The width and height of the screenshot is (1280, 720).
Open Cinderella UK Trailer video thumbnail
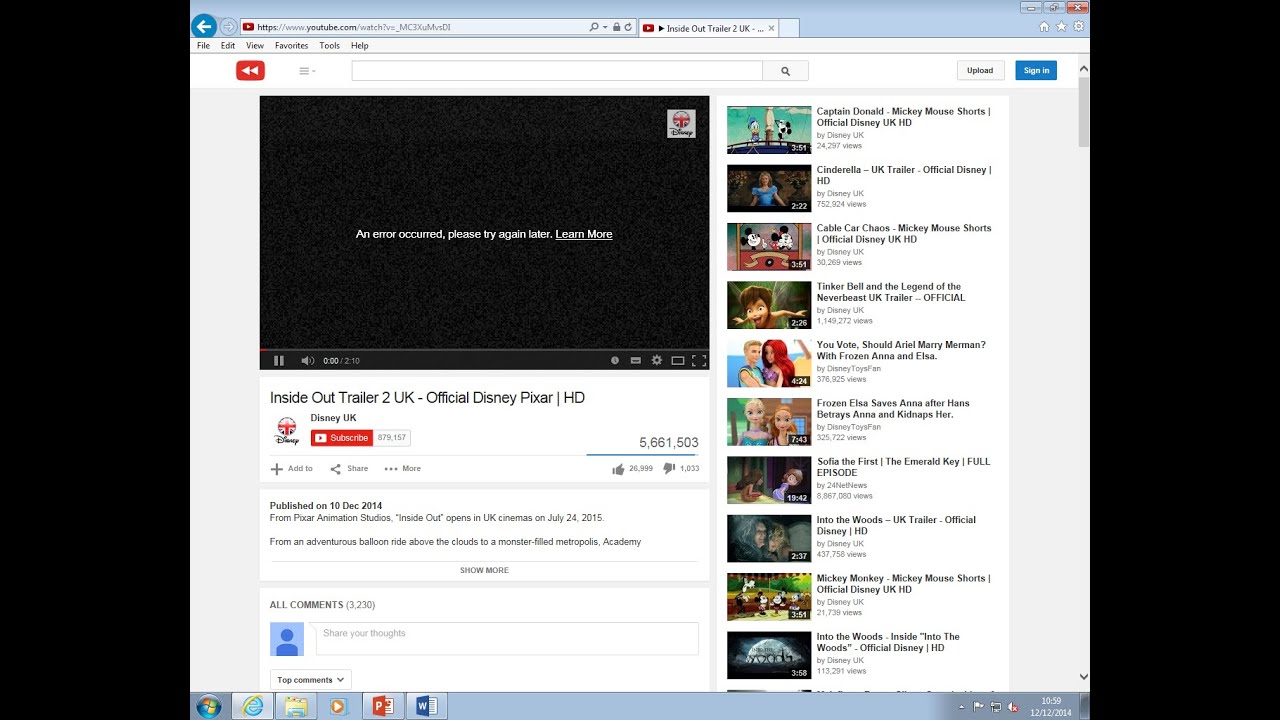(x=769, y=188)
